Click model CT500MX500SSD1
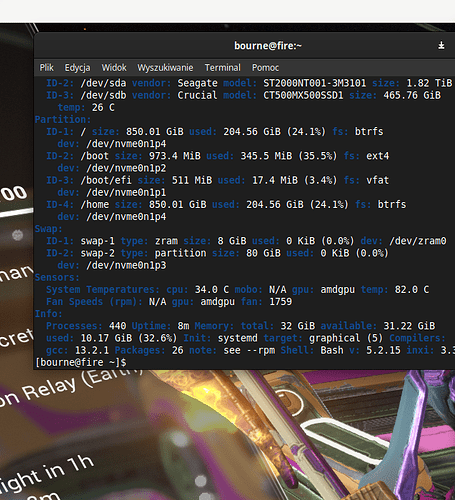455x500 pixels. click(x=303, y=95)
